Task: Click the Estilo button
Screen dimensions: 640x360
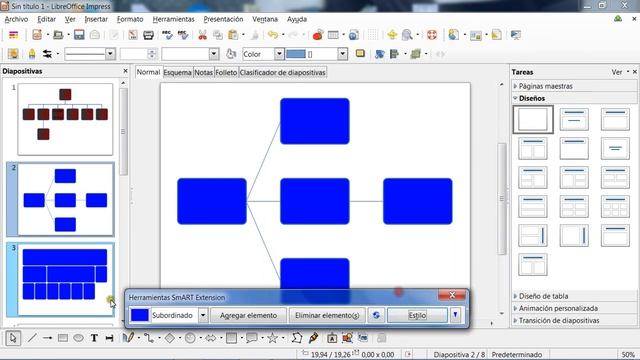Action: 417,315
